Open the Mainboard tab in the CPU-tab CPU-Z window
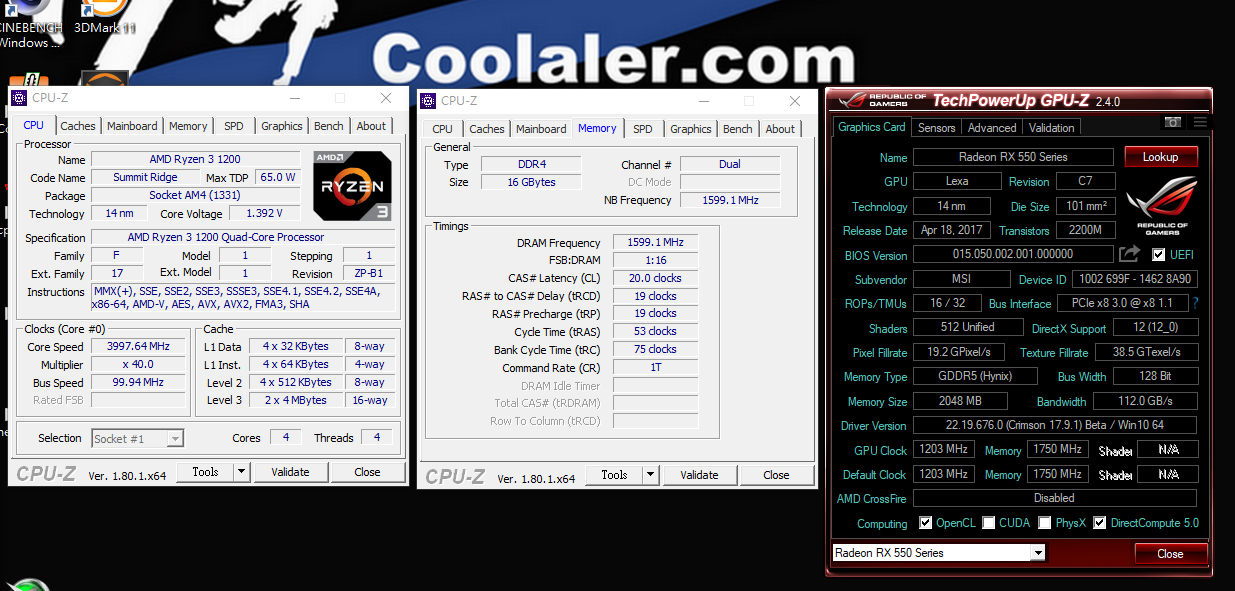Image resolution: width=1235 pixels, height=591 pixels. (133, 126)
